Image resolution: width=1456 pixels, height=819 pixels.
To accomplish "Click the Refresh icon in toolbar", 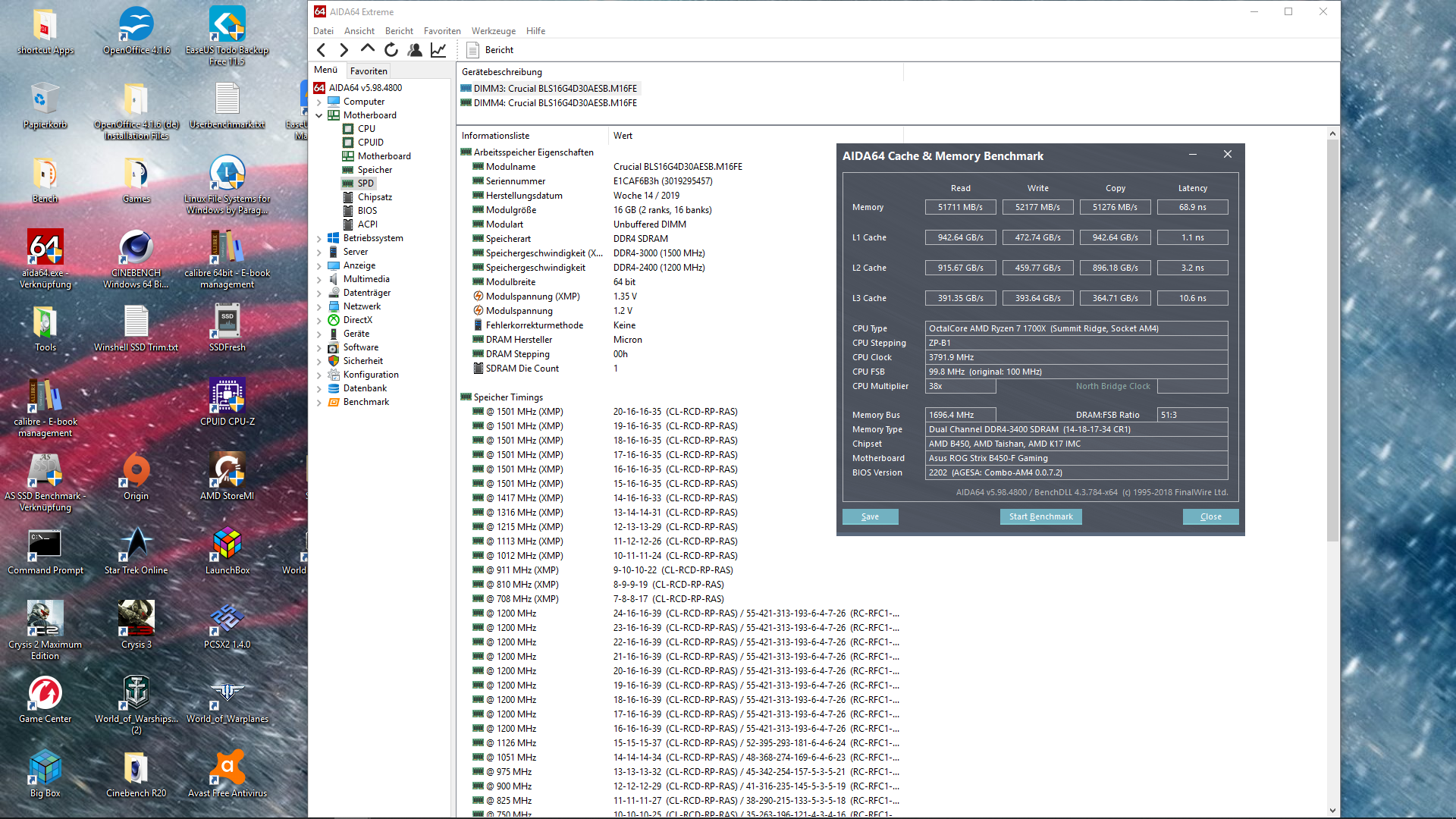I will 391,50.
